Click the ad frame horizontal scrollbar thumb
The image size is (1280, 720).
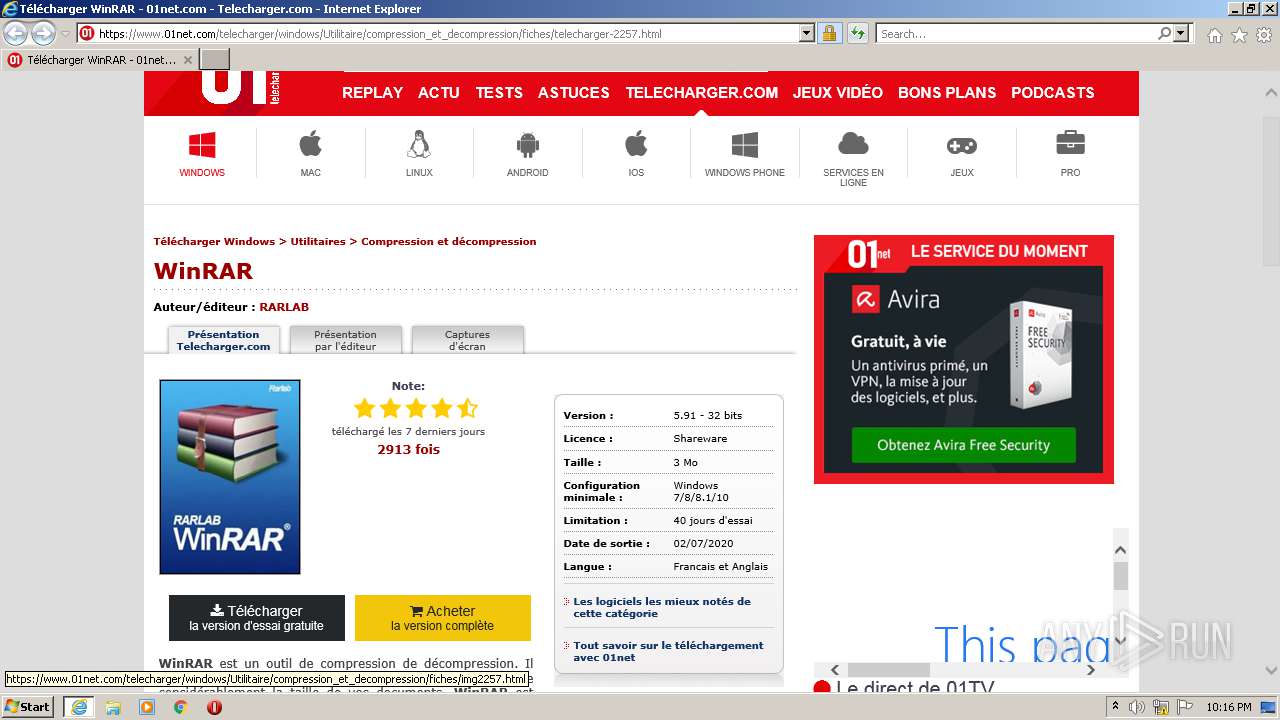click(x=890, y=670)
